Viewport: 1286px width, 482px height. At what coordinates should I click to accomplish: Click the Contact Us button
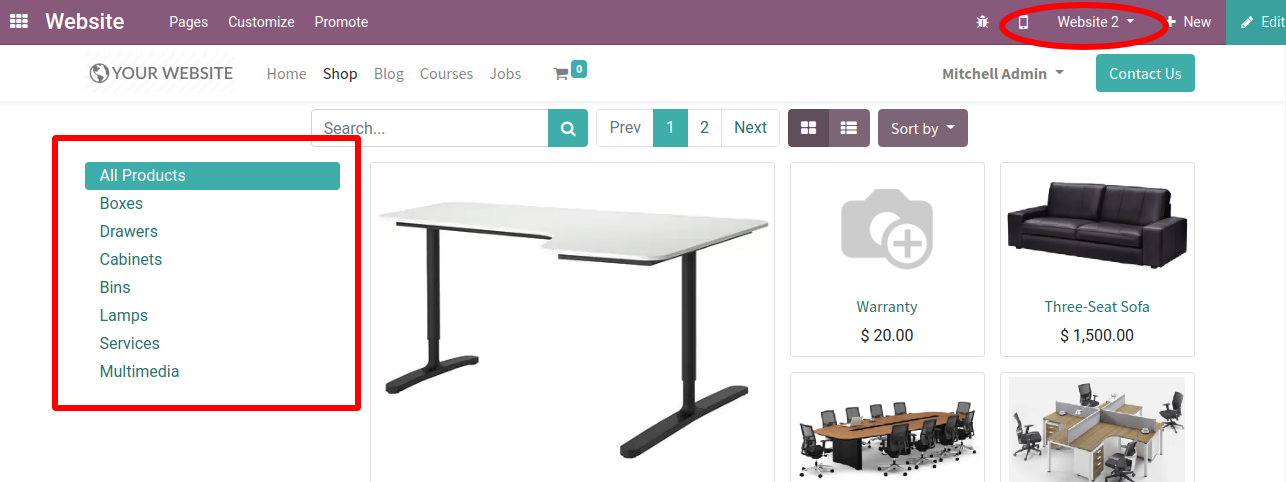coord(1145,73)
